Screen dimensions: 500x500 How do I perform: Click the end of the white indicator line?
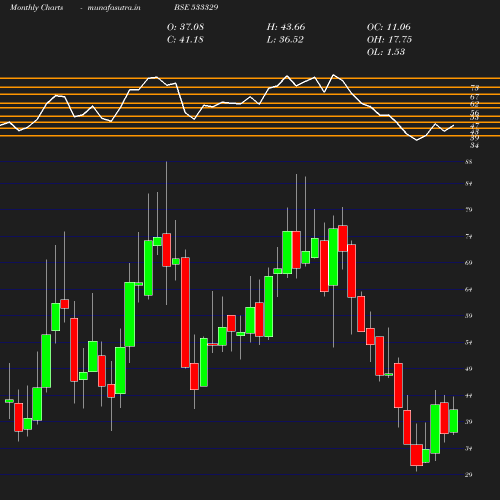[453, 126]
